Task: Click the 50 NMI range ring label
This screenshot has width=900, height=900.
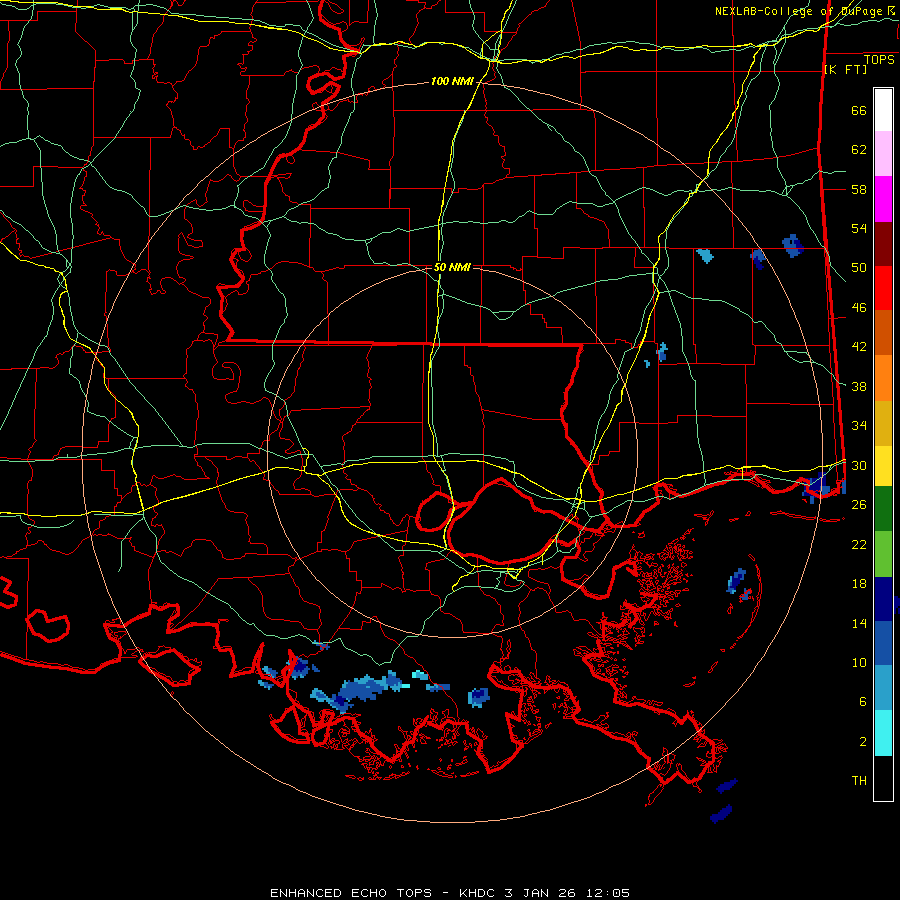Action: [452, 267]
